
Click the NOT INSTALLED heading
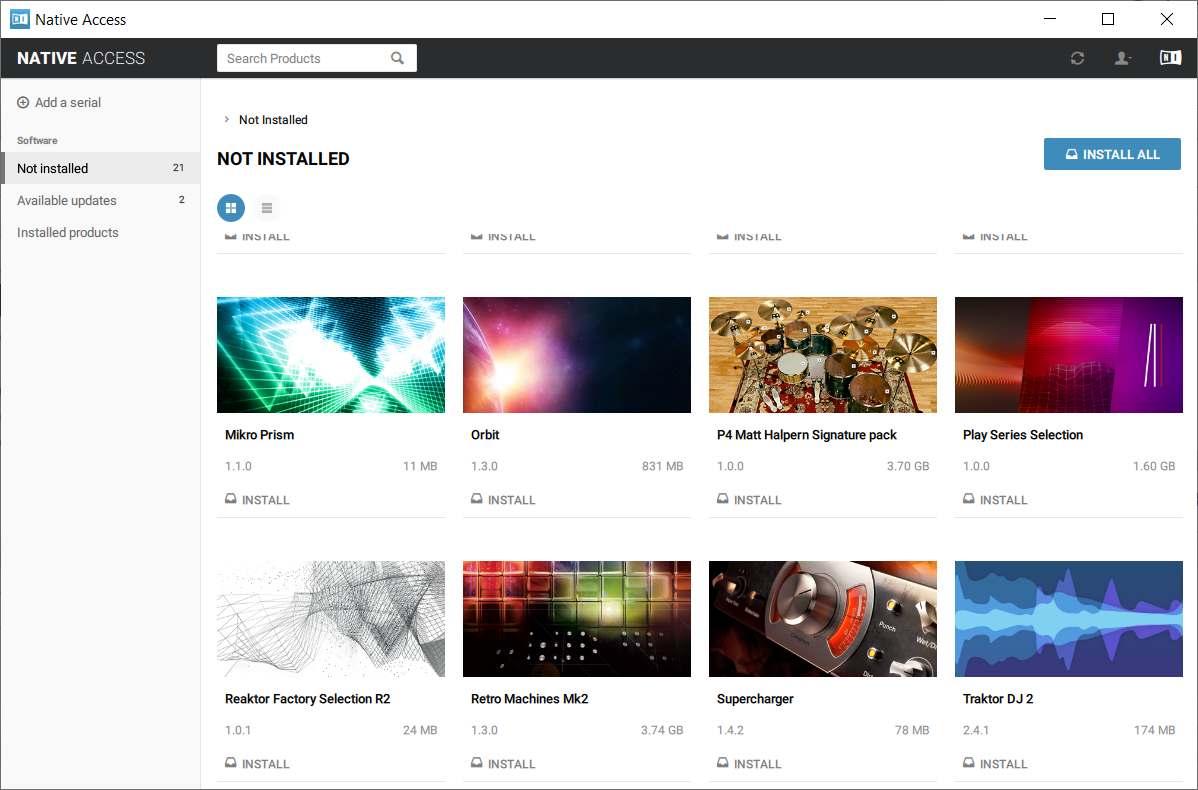[283, 159]
